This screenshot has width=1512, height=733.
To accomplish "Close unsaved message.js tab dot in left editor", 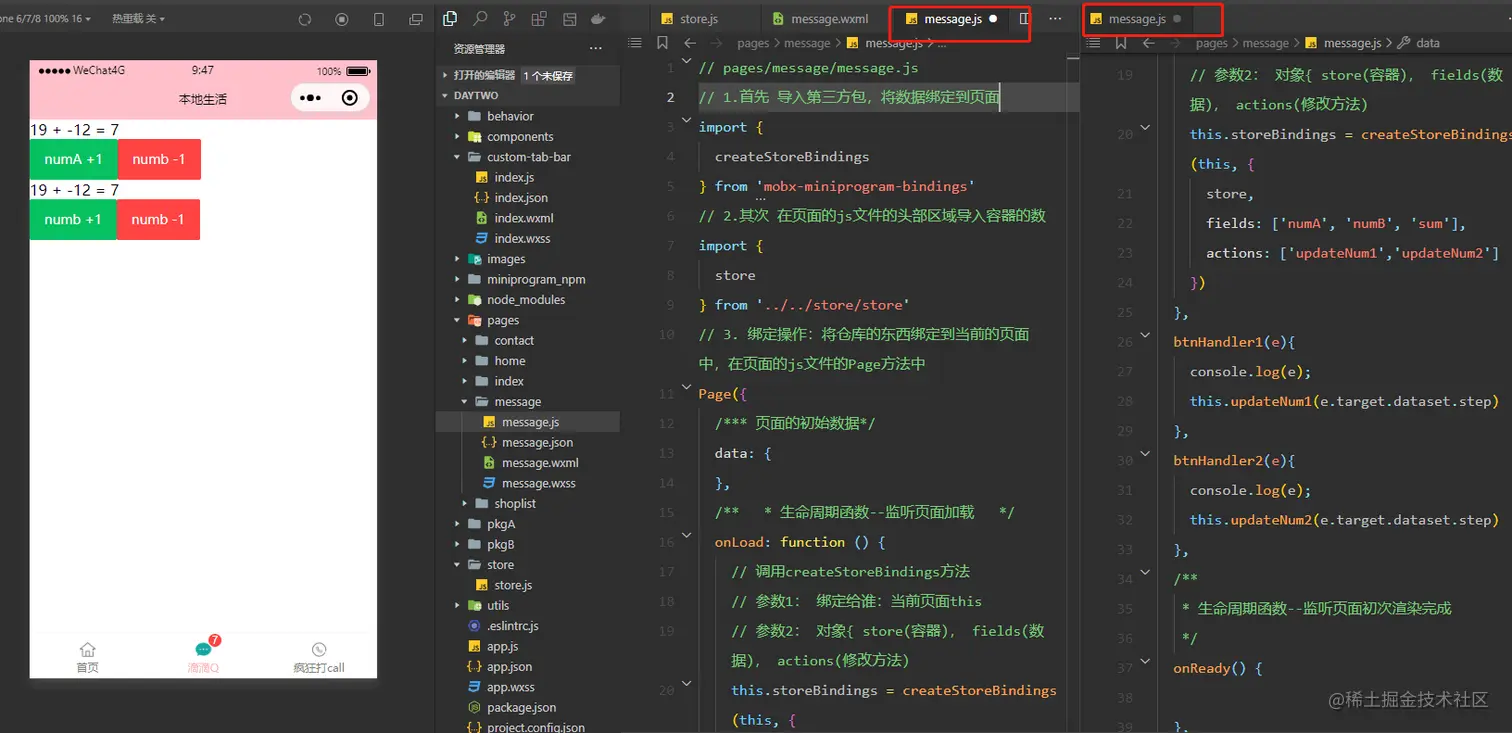I will click(993, 19).
